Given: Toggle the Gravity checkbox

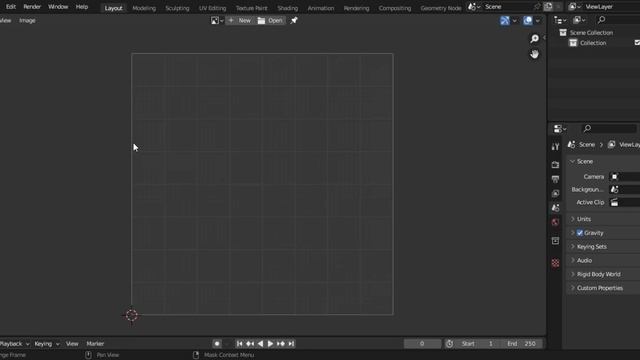Looking at the screenshot, I should [x=580, y=233].
